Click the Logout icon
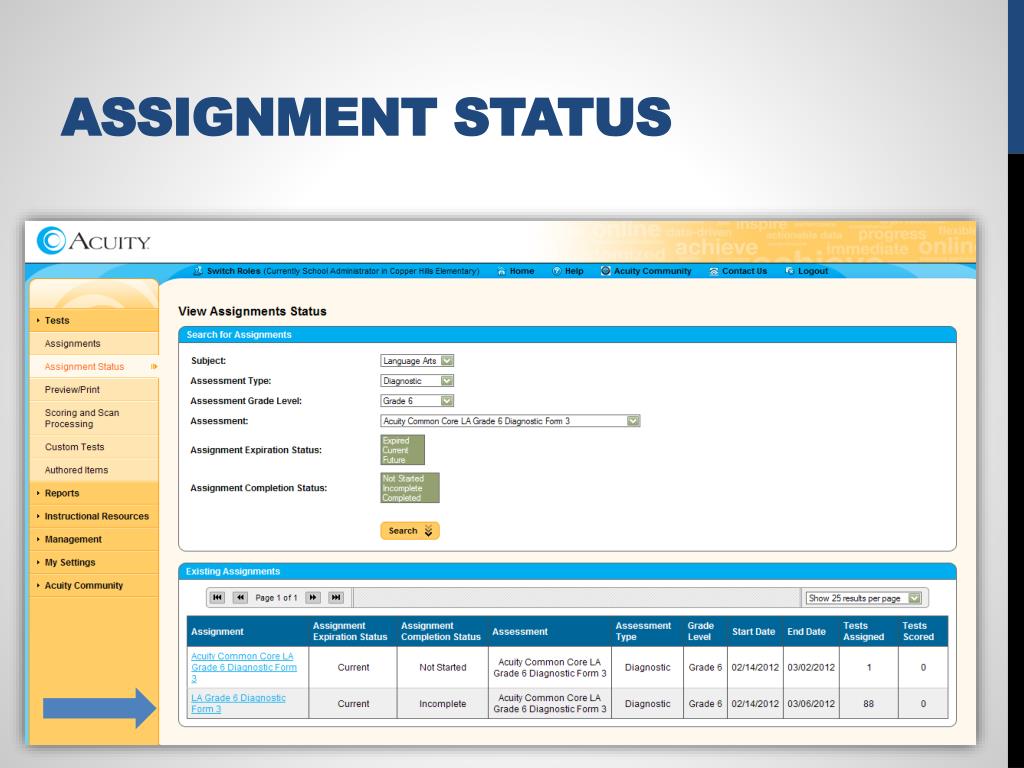1024x768 pixels. [790, 271]
